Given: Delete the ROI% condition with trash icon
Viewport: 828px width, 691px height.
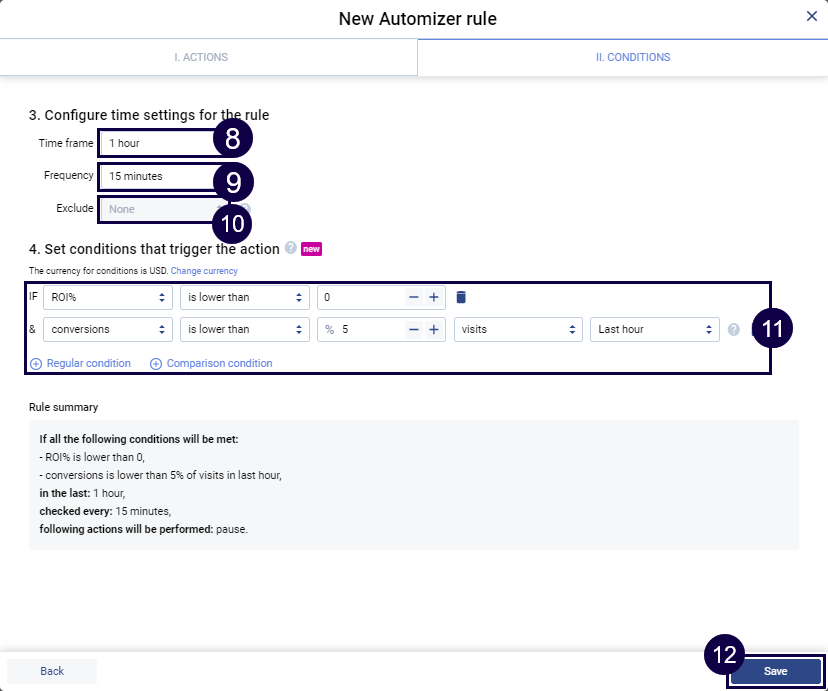Looking at the screenshot, I should pyautogui.click(x=461, y=297).
